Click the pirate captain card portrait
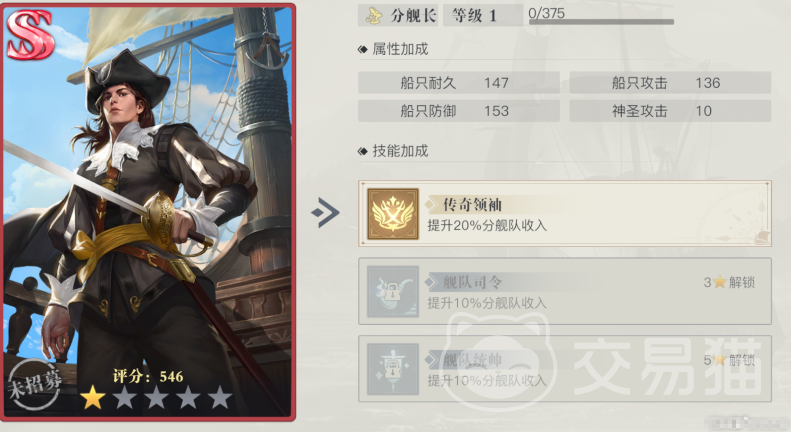This screenshot has width=791, height=432. (x=148, y=212)
